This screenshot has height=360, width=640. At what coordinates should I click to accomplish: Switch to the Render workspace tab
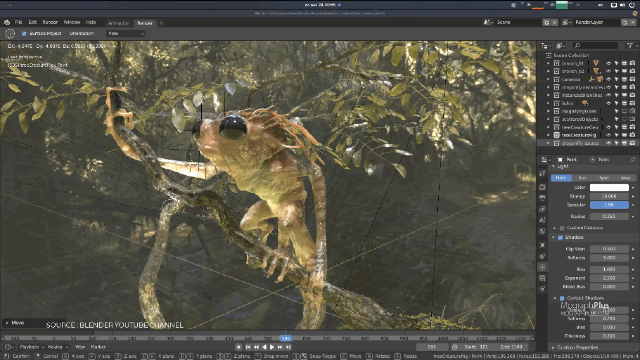coord(145,23)
